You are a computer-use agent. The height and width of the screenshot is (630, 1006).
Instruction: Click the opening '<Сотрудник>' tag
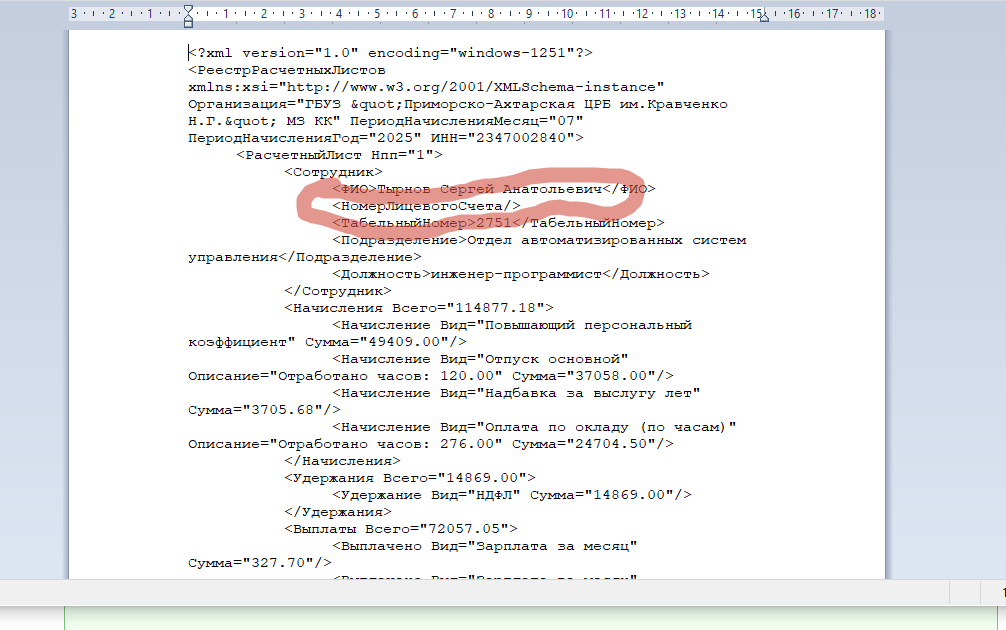point(334,172)
